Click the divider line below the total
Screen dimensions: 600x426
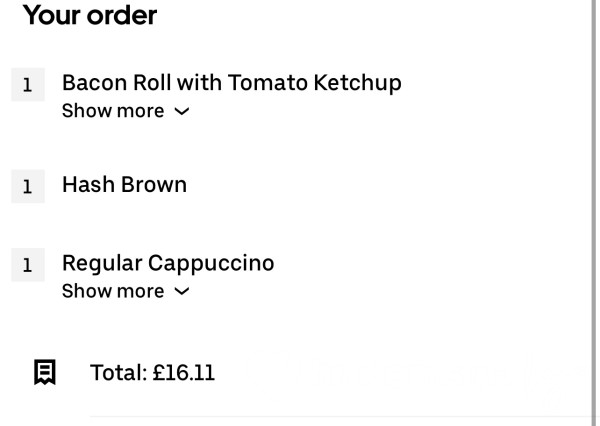point(341,416)
